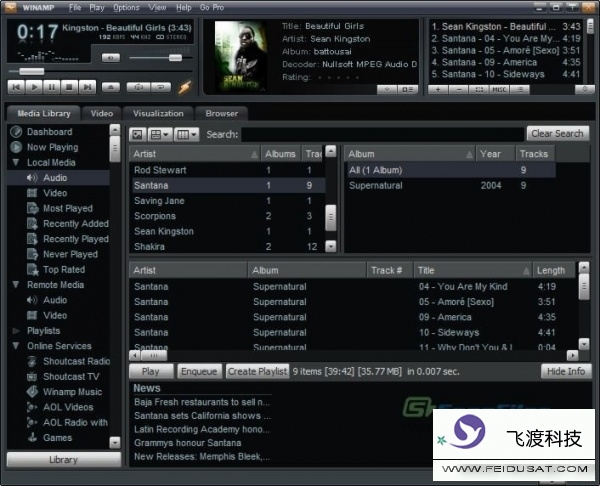Stop playback with the Stop button
The image size is (600, 486).
[x=69, y=87]
